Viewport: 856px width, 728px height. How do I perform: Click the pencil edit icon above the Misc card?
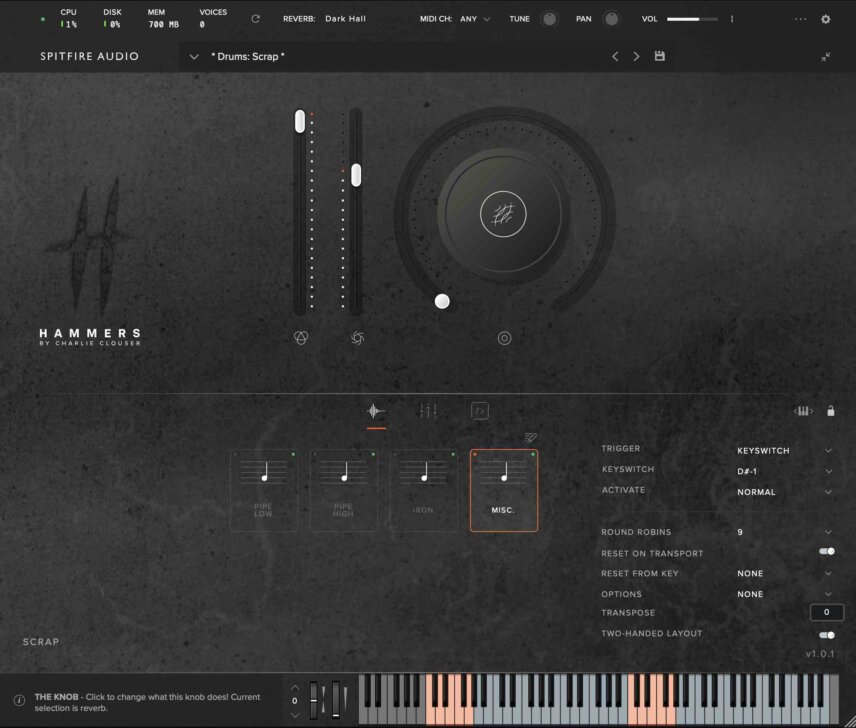530,438
